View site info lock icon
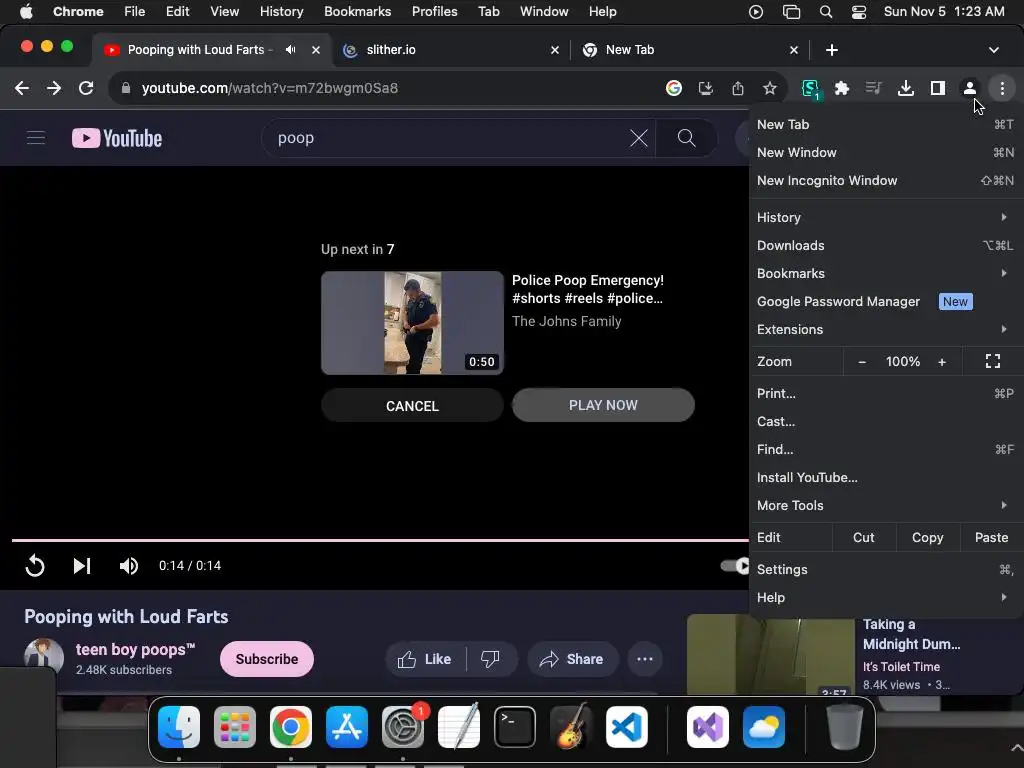1024x768 pixels. click(126, 88)
